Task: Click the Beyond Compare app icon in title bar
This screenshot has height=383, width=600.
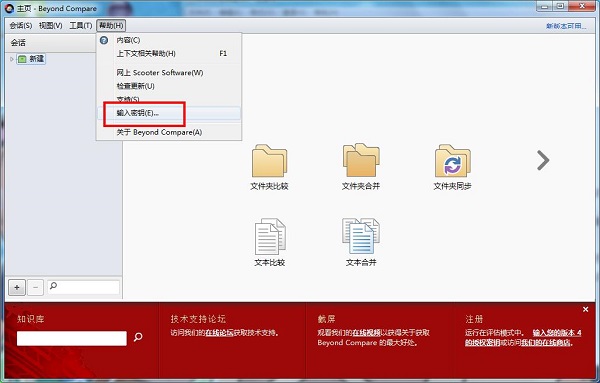Action: click(8, 8)
